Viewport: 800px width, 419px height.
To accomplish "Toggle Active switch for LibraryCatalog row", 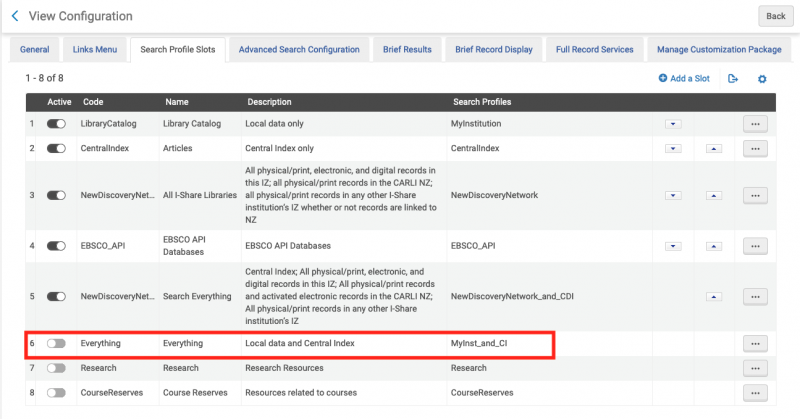I will coord(56,124).
